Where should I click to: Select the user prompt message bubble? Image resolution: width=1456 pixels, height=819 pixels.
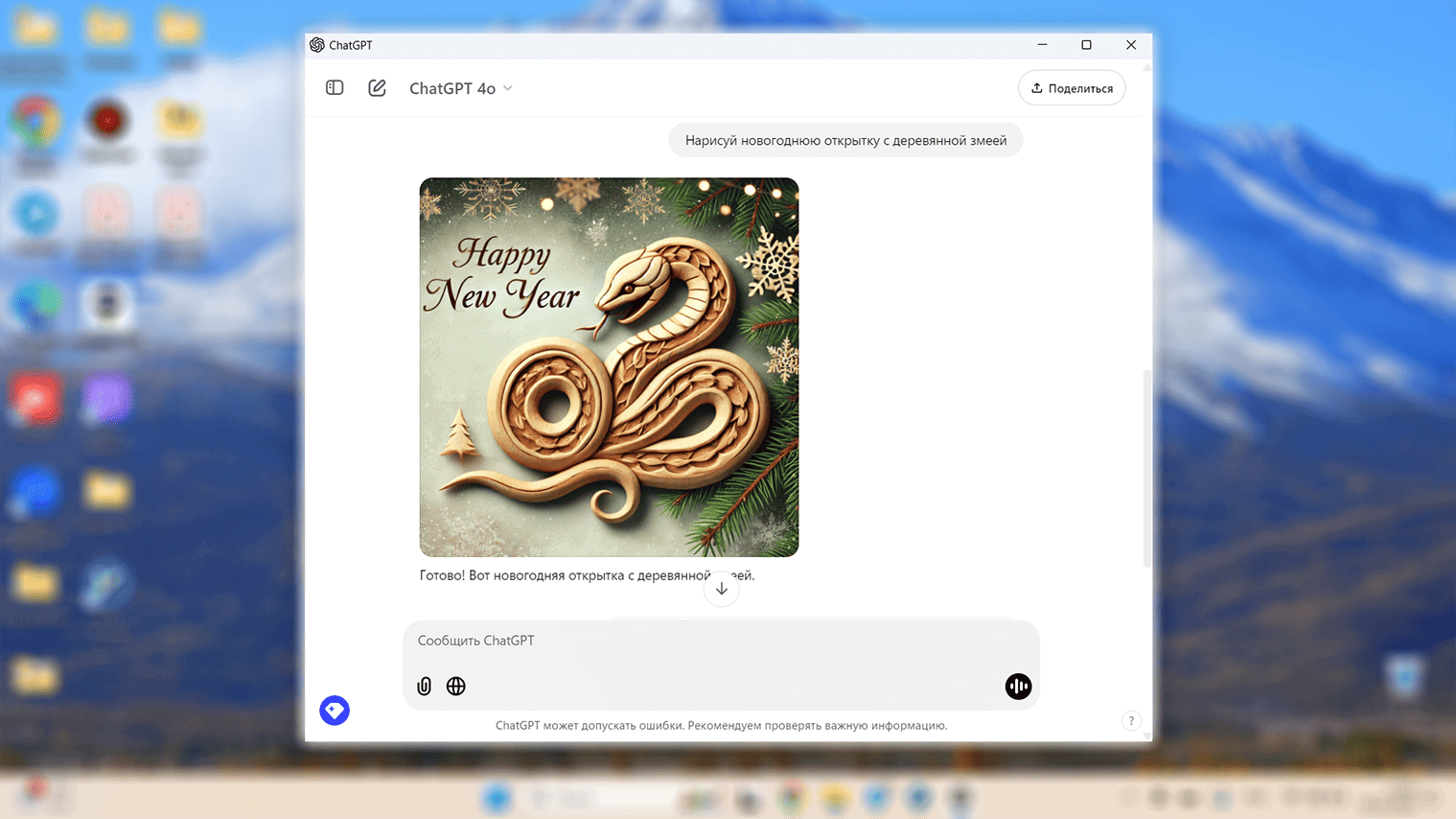click(845, 141)
